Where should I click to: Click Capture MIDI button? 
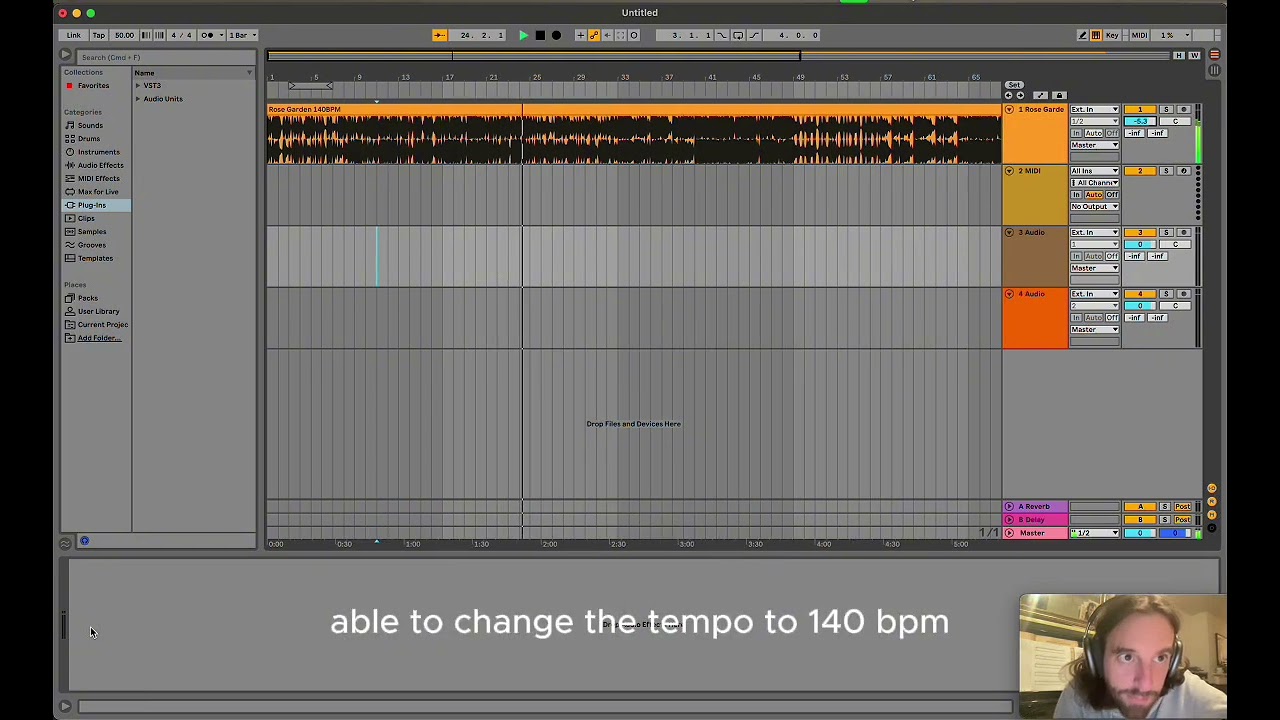620,35
